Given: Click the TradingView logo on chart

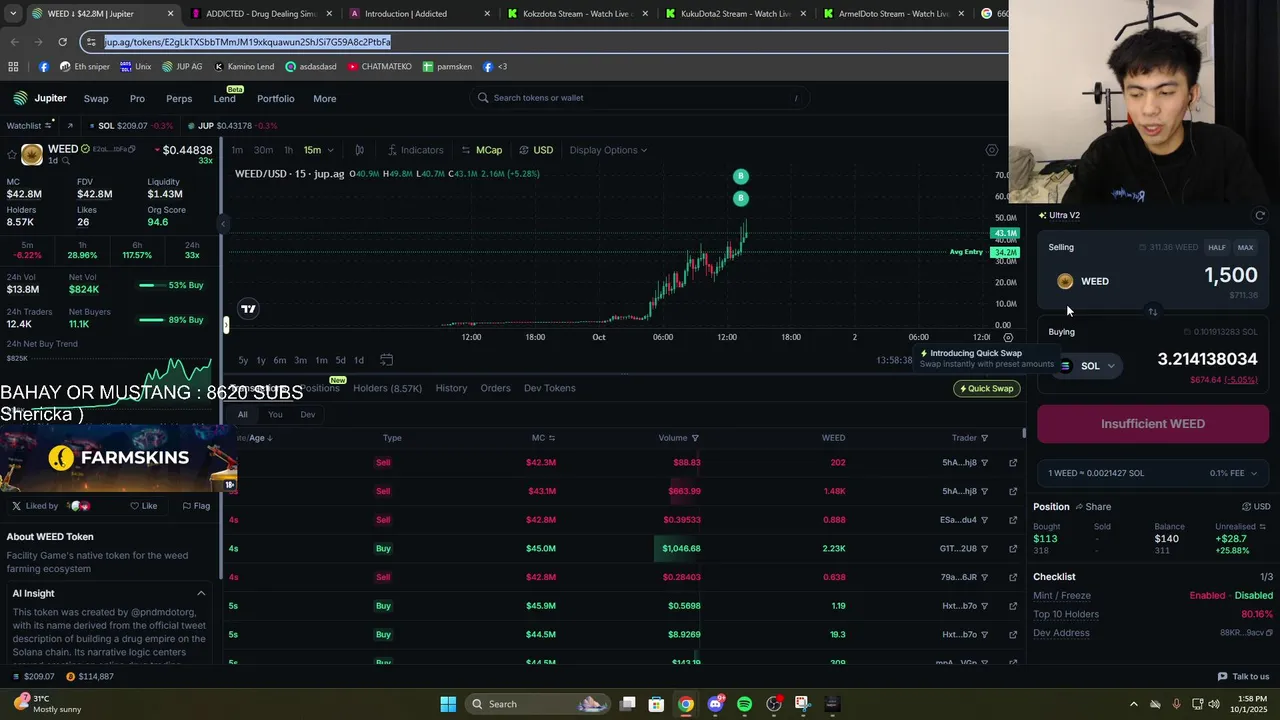Looking at the screenshot, I should tap(248, 309).
